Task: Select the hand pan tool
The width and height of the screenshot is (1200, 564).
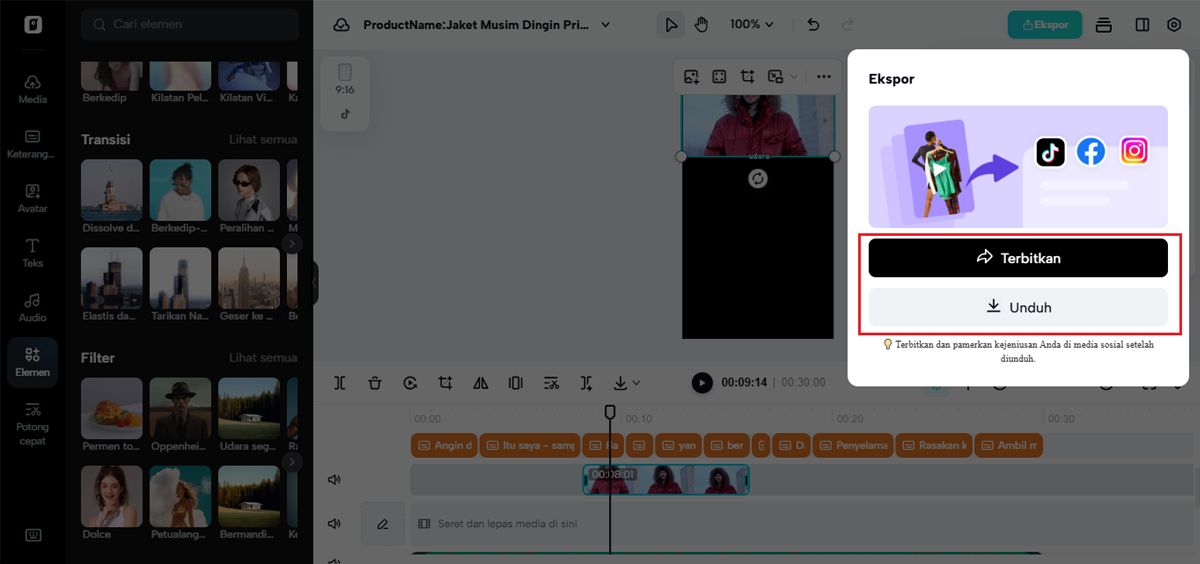Action: pyautogui.click(x=701, y=24)
